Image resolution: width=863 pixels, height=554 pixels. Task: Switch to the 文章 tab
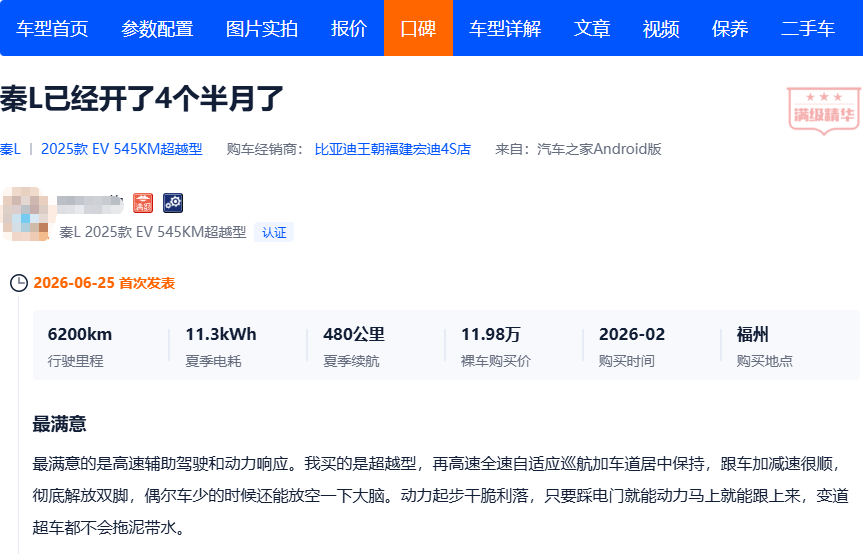(x=592, y=28)
